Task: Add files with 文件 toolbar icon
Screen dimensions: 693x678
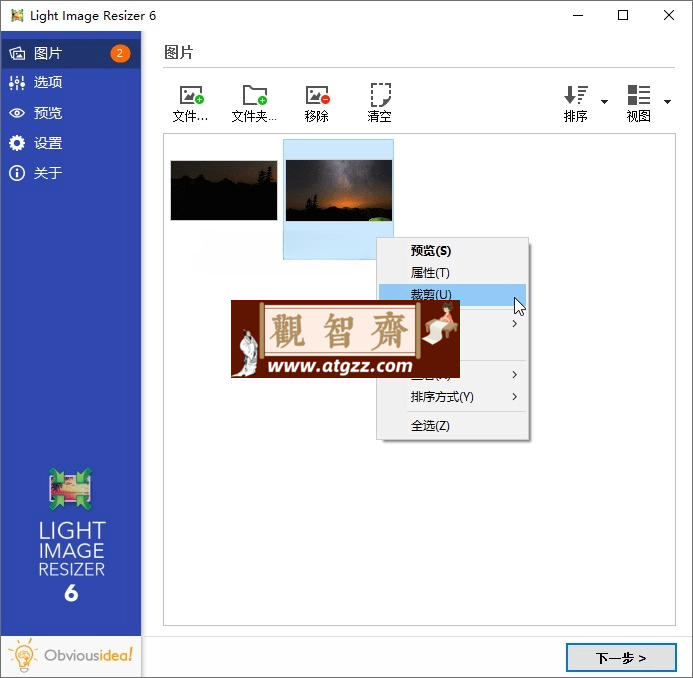Action: (191, 104)
